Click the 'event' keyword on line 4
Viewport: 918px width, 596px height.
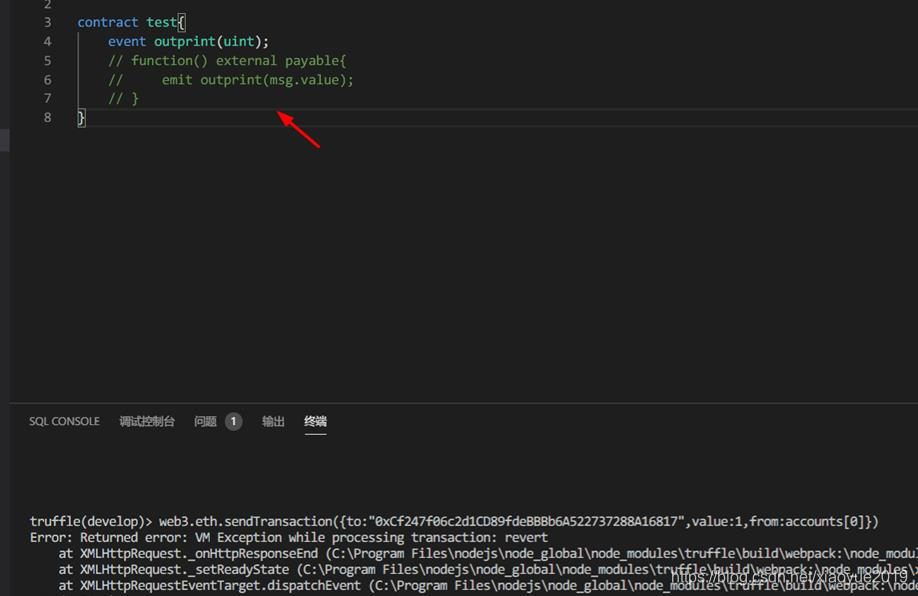pyautogui.click(x=126, y=42)
